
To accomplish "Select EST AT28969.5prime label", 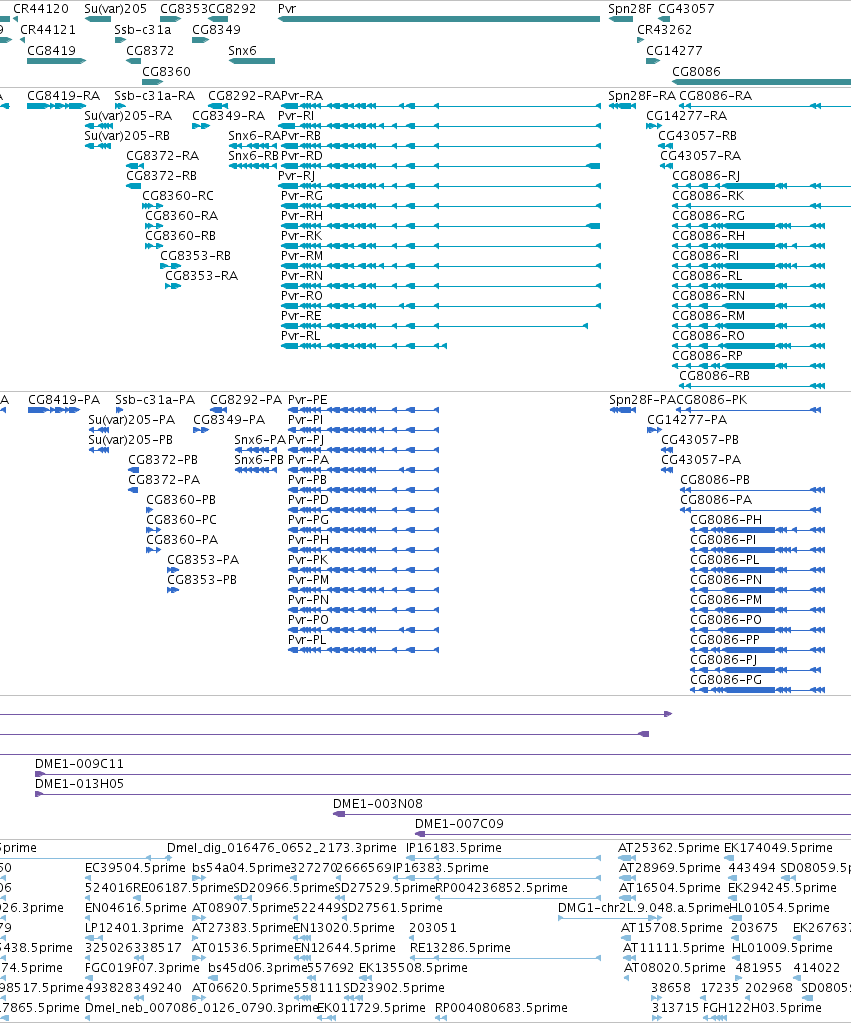I will point(670,868).
